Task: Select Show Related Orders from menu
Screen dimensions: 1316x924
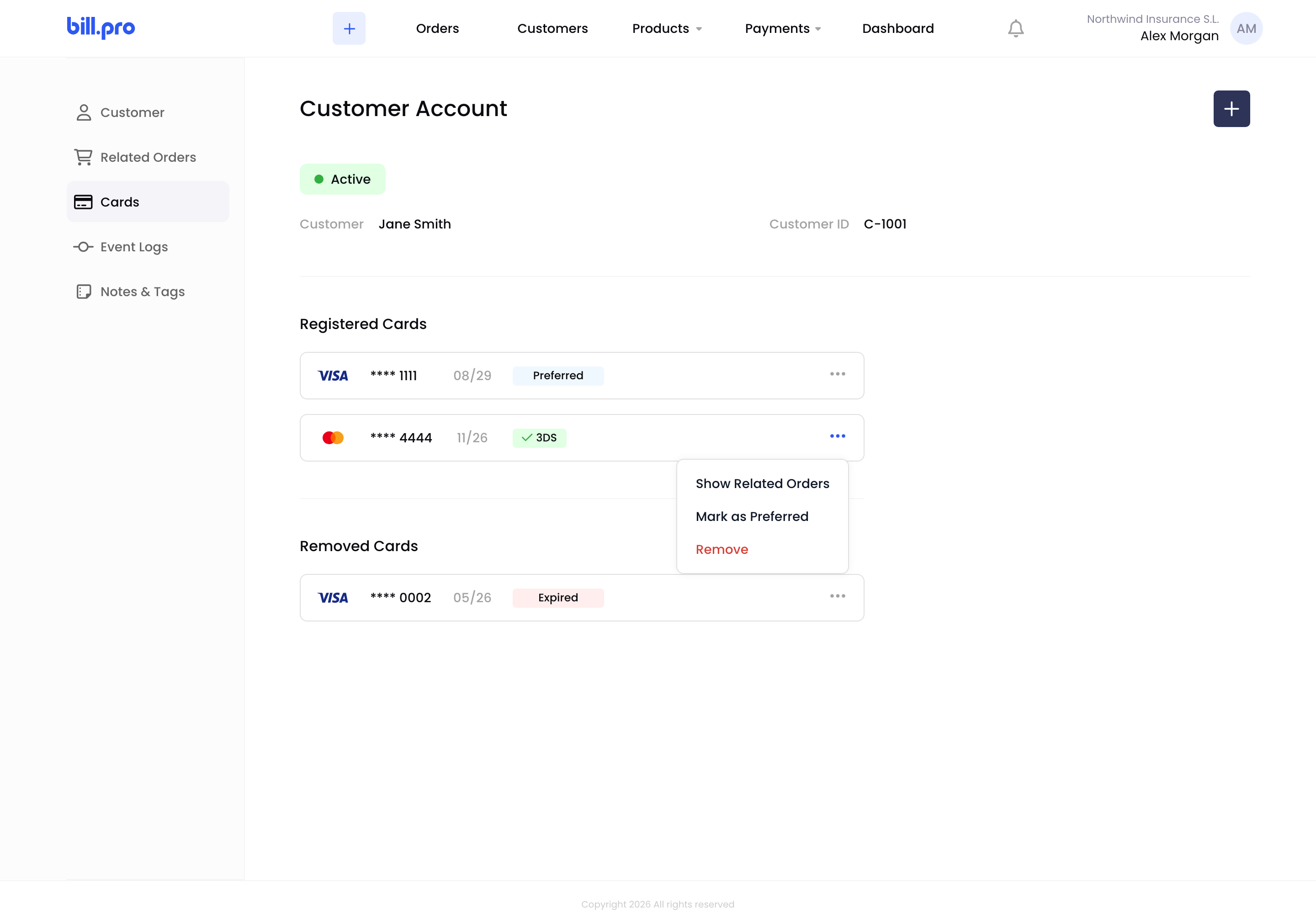Action: click(762, 483)
